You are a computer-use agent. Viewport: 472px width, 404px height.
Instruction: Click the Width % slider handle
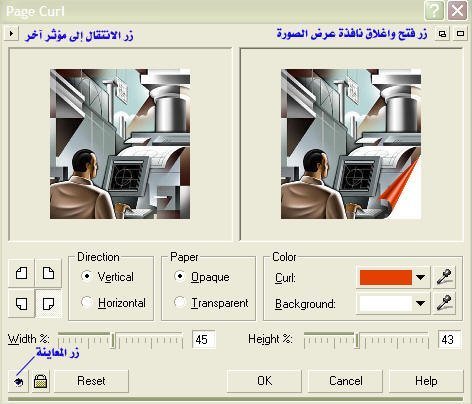(113, 340)
